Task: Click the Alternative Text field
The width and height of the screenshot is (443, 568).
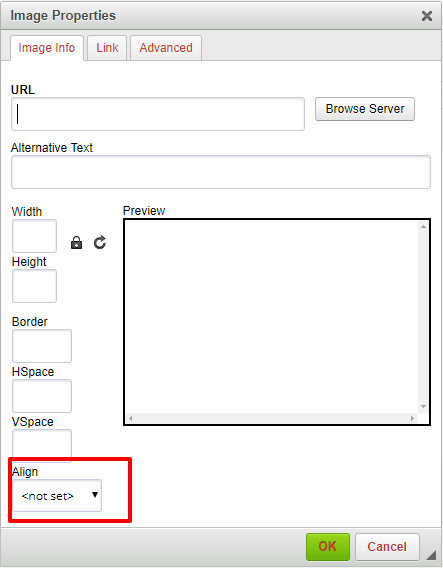Action: click(221, 172)
